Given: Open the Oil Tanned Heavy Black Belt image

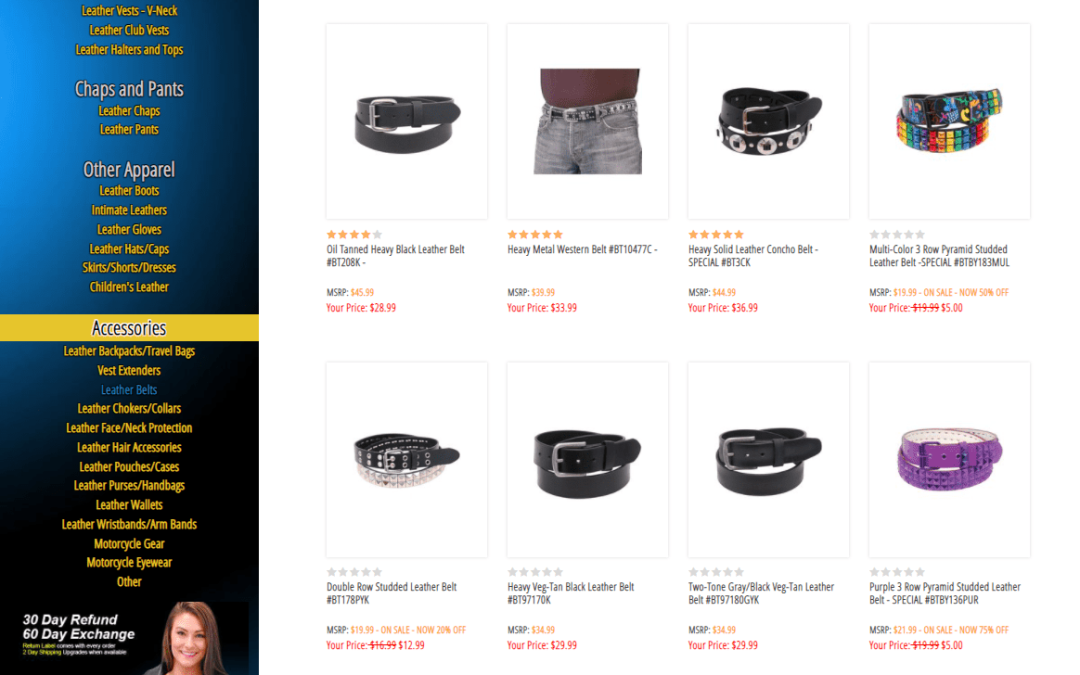Looking at the screenshot, I should 406,122.
